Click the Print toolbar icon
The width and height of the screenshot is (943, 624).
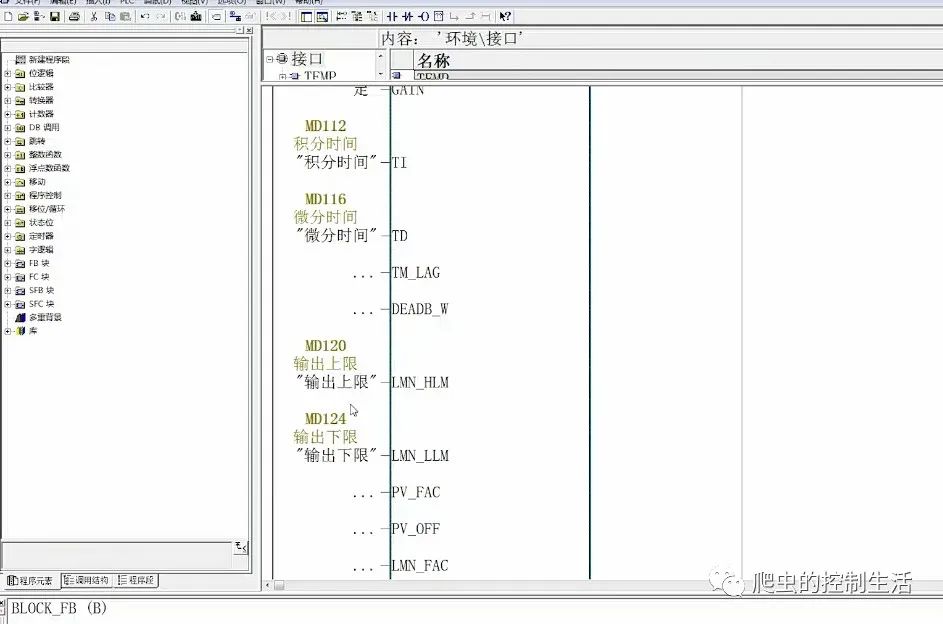(74, 17)
